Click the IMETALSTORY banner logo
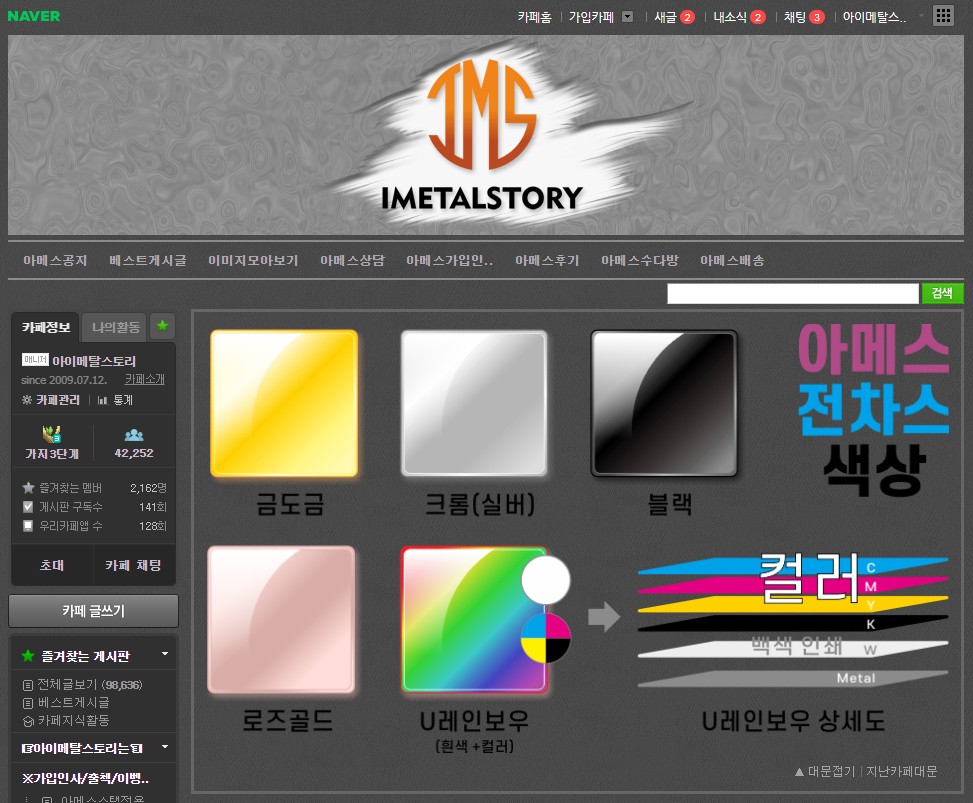Screen dimensions: 973x803 482,135
